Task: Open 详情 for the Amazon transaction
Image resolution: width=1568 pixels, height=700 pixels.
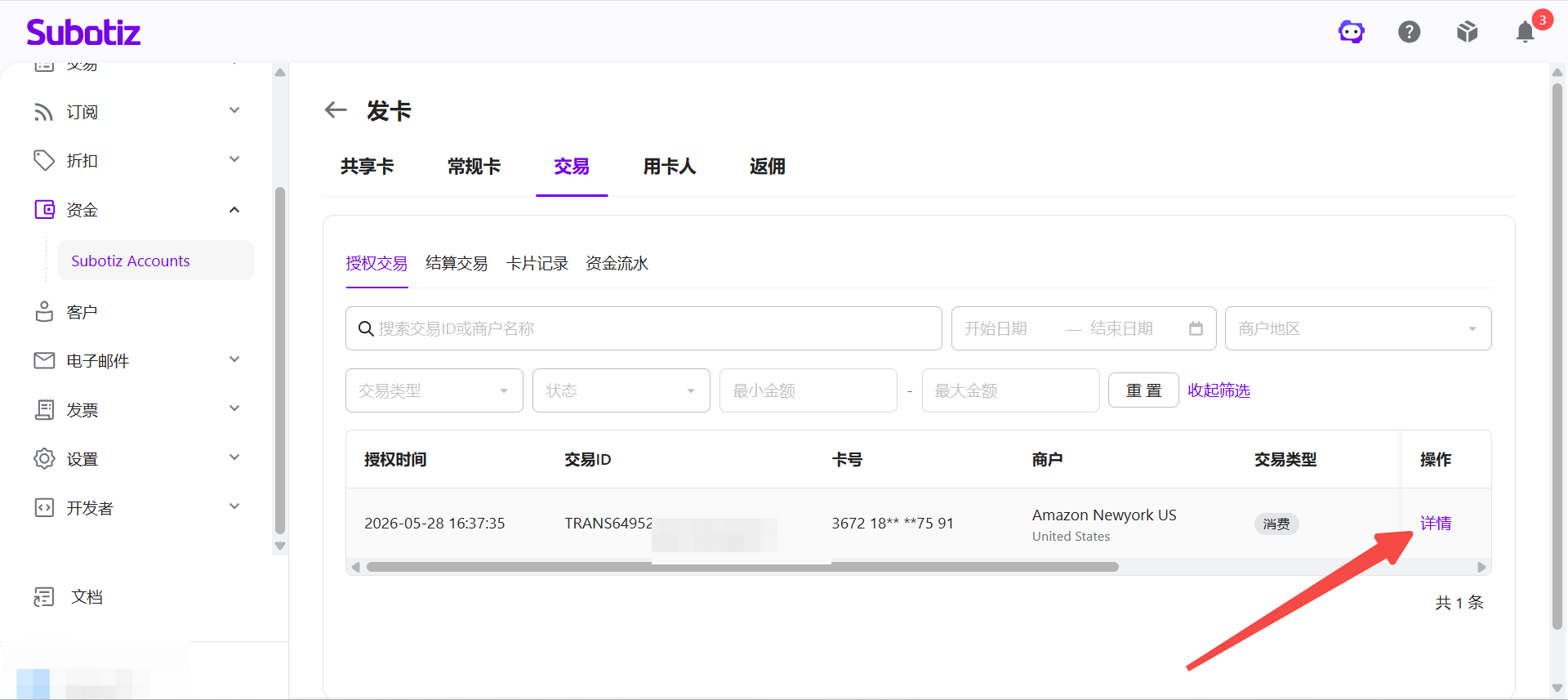Action: click(x=1436, y=523)
